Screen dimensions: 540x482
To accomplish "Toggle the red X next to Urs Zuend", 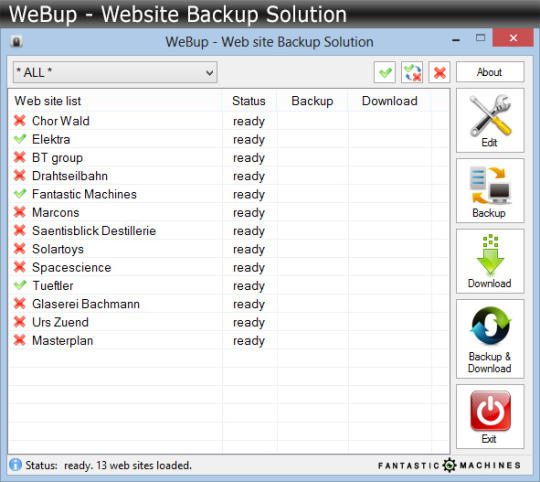I will (x=20, y=322).
